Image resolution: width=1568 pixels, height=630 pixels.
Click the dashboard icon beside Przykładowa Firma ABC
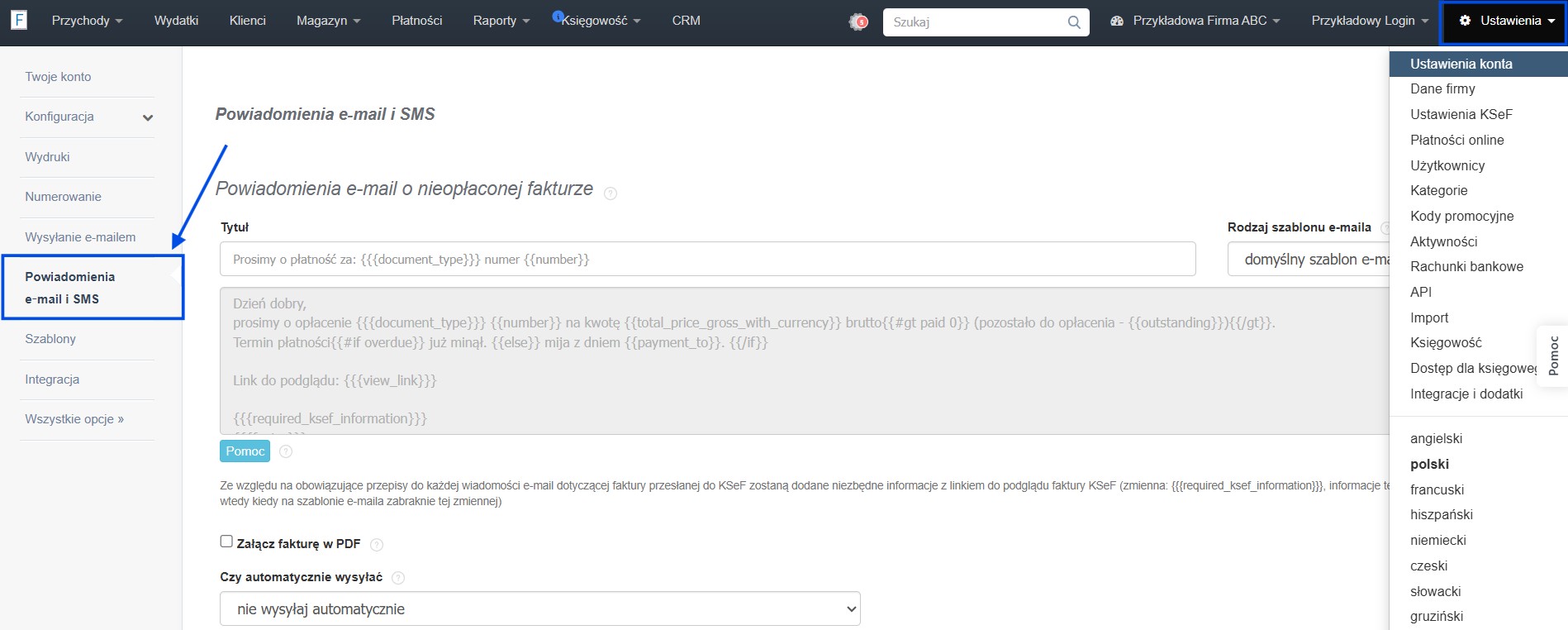click(1117, 21)
